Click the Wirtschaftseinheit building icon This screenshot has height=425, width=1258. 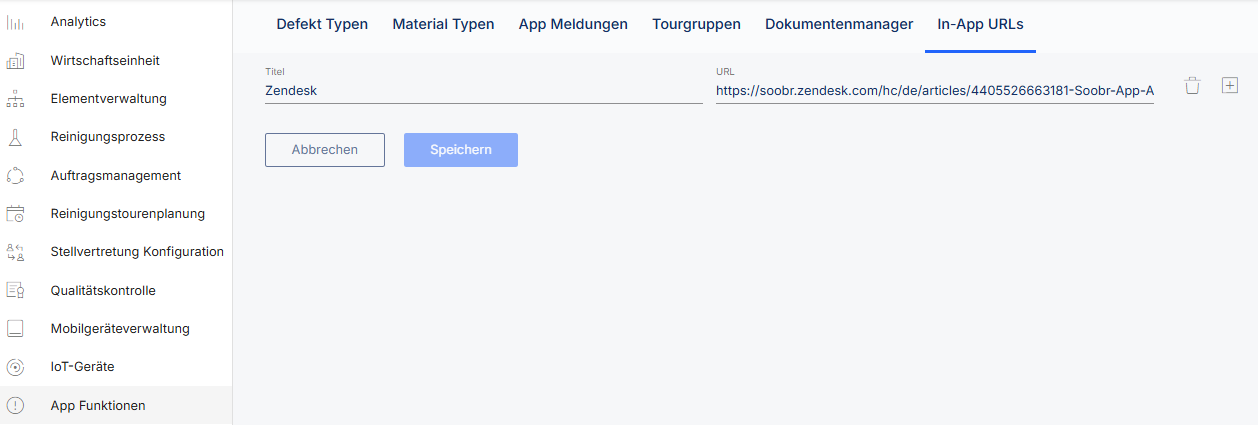(x=15, y=61)
